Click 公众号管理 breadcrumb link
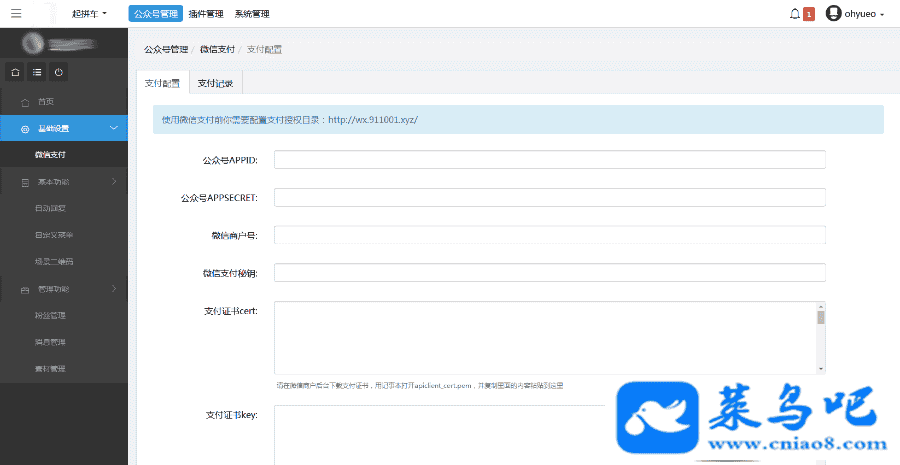This screenshot has height=465, width=900. (165, 49)
